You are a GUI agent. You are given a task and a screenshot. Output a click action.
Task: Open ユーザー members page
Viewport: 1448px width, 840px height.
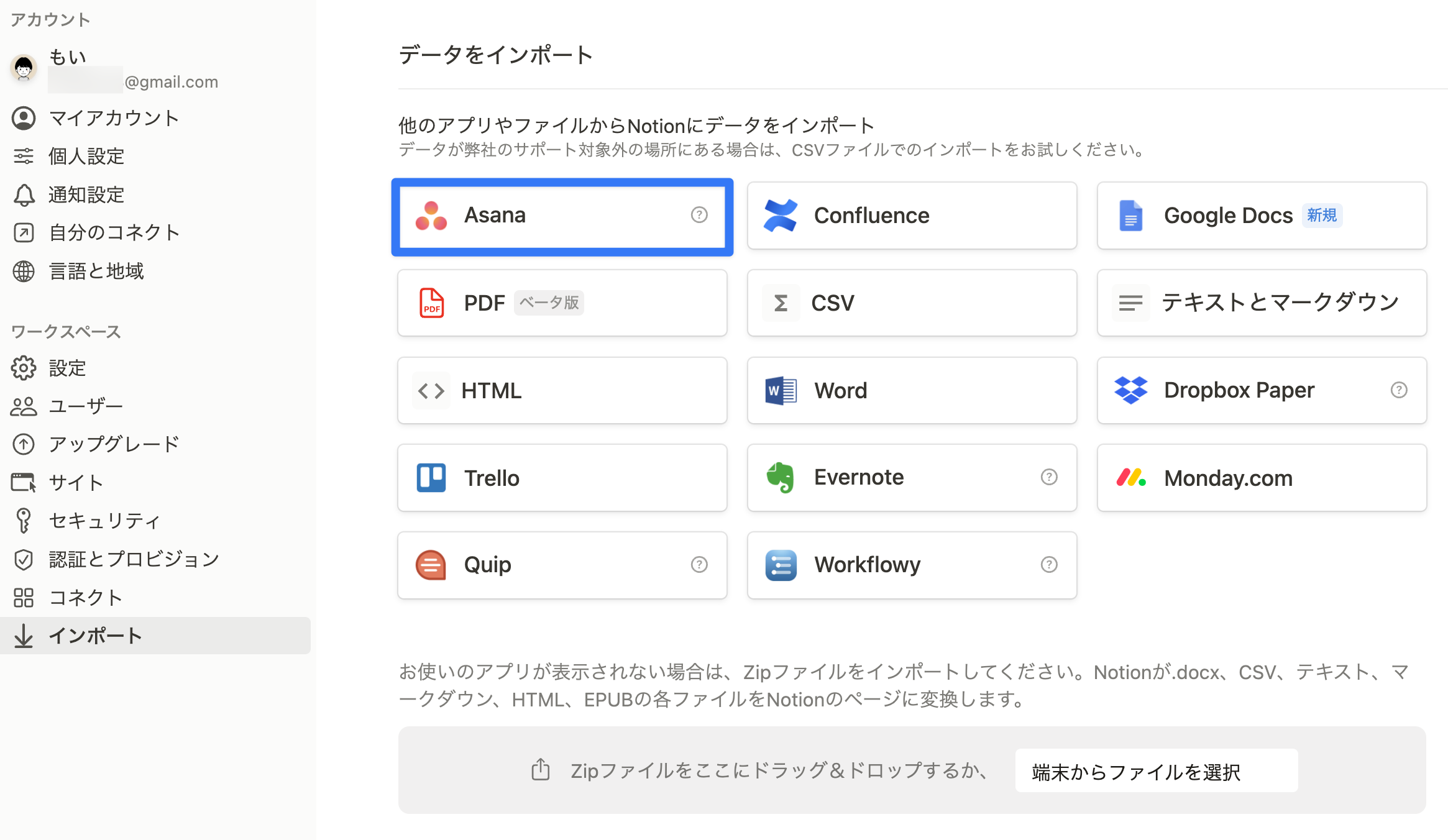point(155,406)
